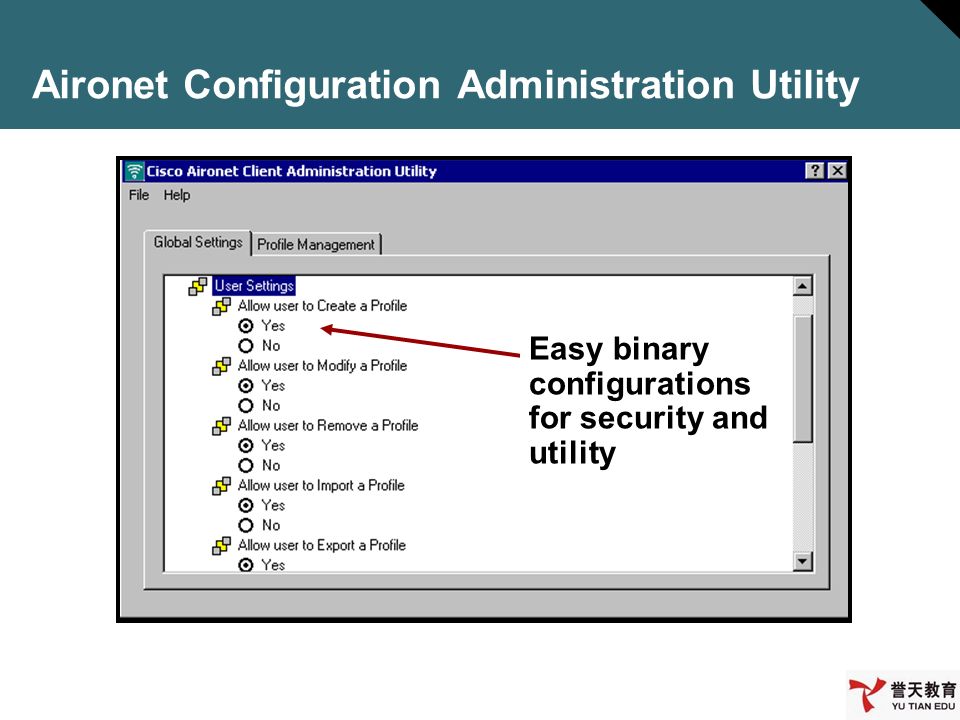The image size is (960, 720).
Task: Select Allow user to Modify a Profile
Action: coord(322,366)
